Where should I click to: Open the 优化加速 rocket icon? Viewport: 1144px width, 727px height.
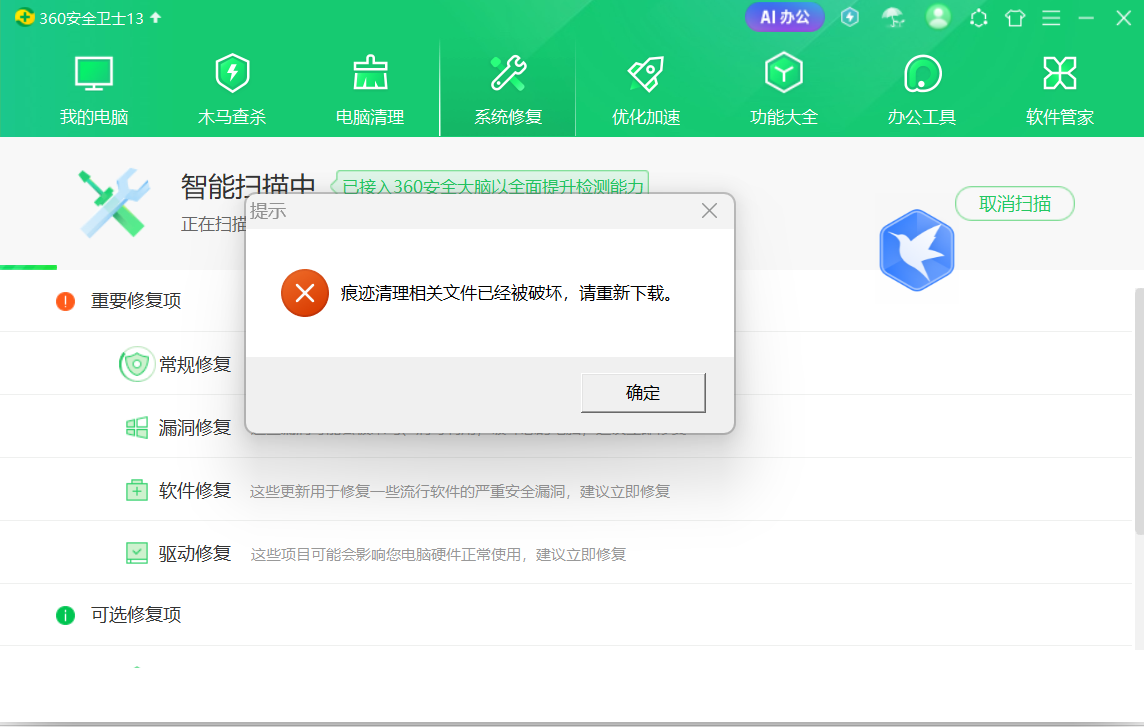[646, 74]
